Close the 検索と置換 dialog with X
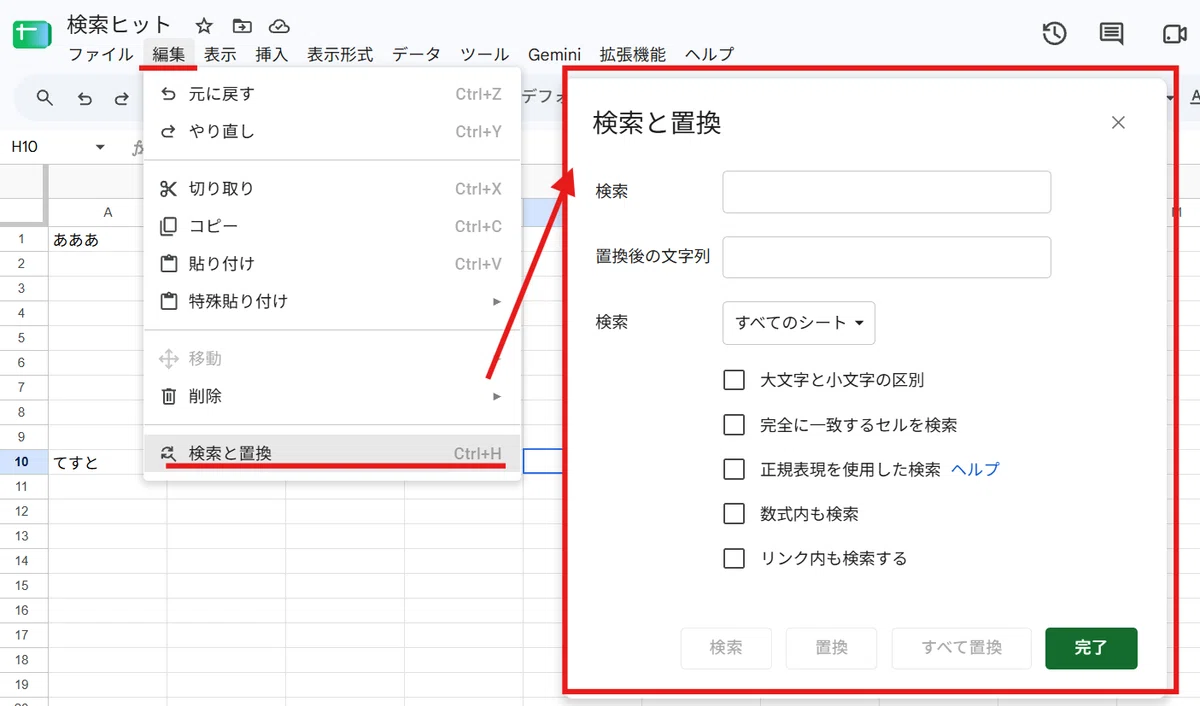This screenshot has height=706, width=1200. (1118, 123)
